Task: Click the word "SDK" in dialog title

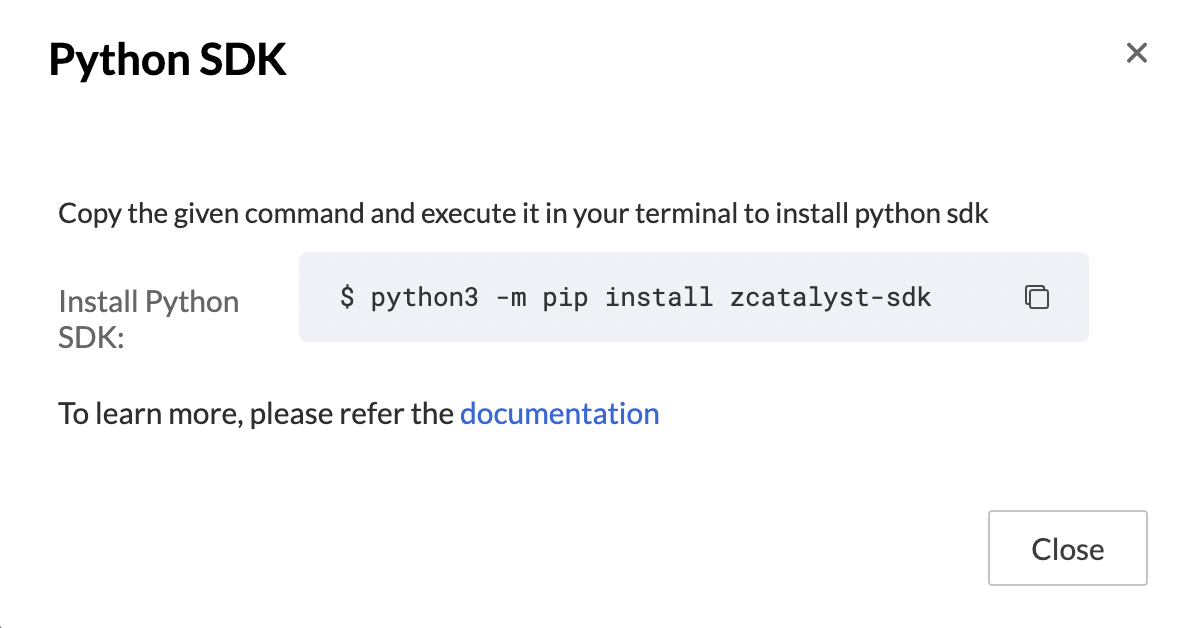Action: point(243,60)
